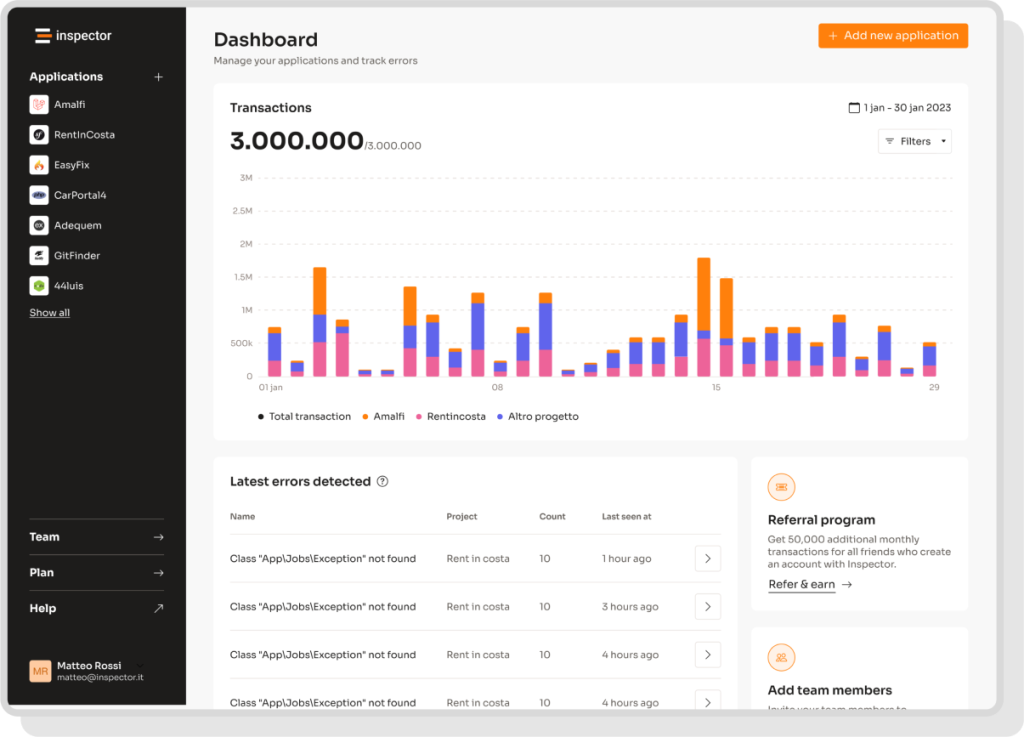The width and height of the screenshot is (1024, 737).
Task: Select the 44luis application icon
Action: point(40,285)
